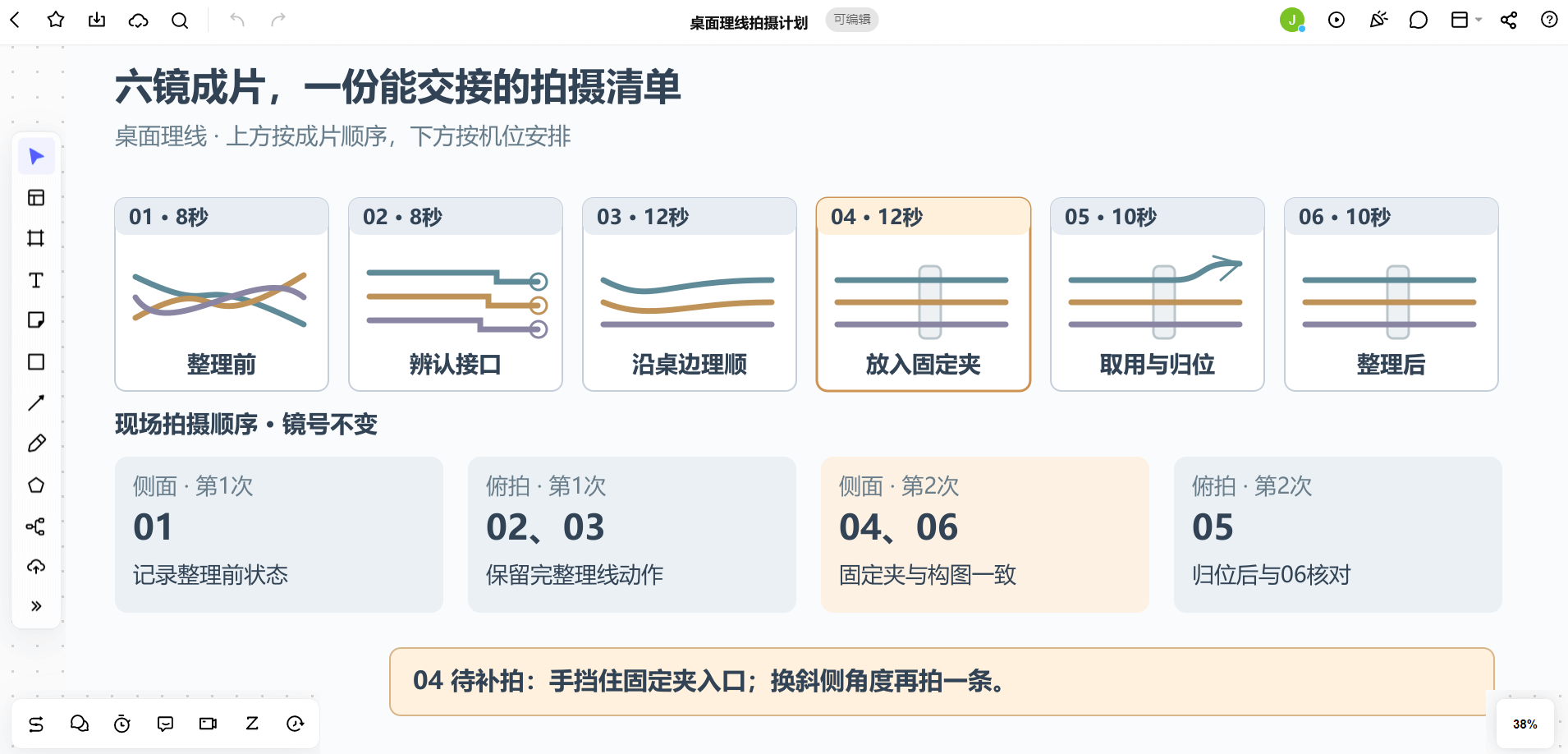Open the comments bubble icon
The width and height of the screenshot is (1568, 754).
tap(1419, 20)
